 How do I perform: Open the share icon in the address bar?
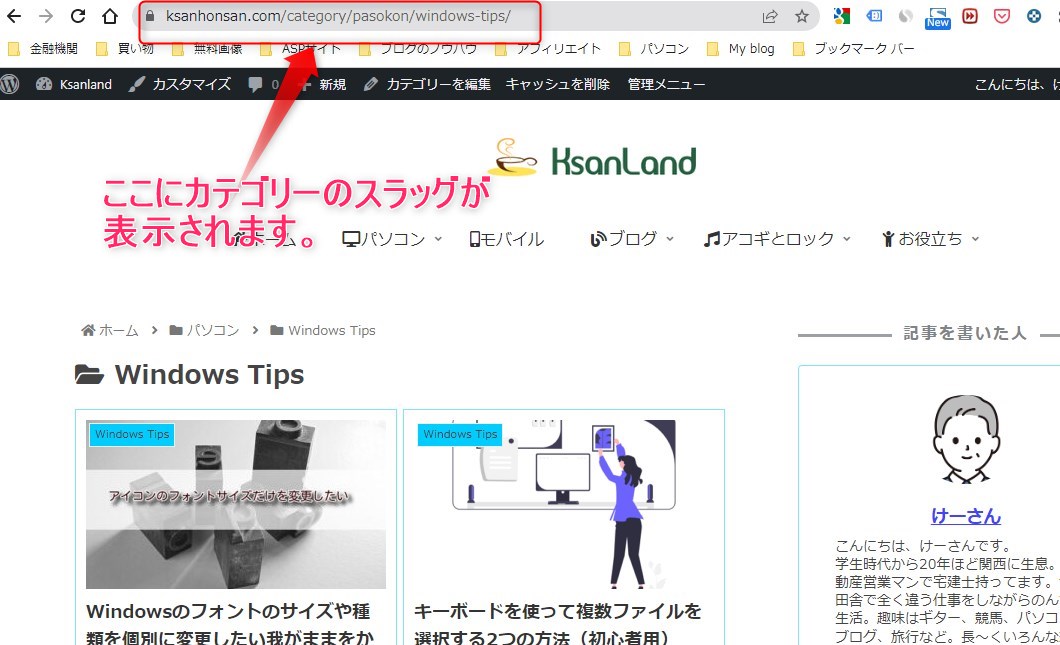(x=770, y=16)
